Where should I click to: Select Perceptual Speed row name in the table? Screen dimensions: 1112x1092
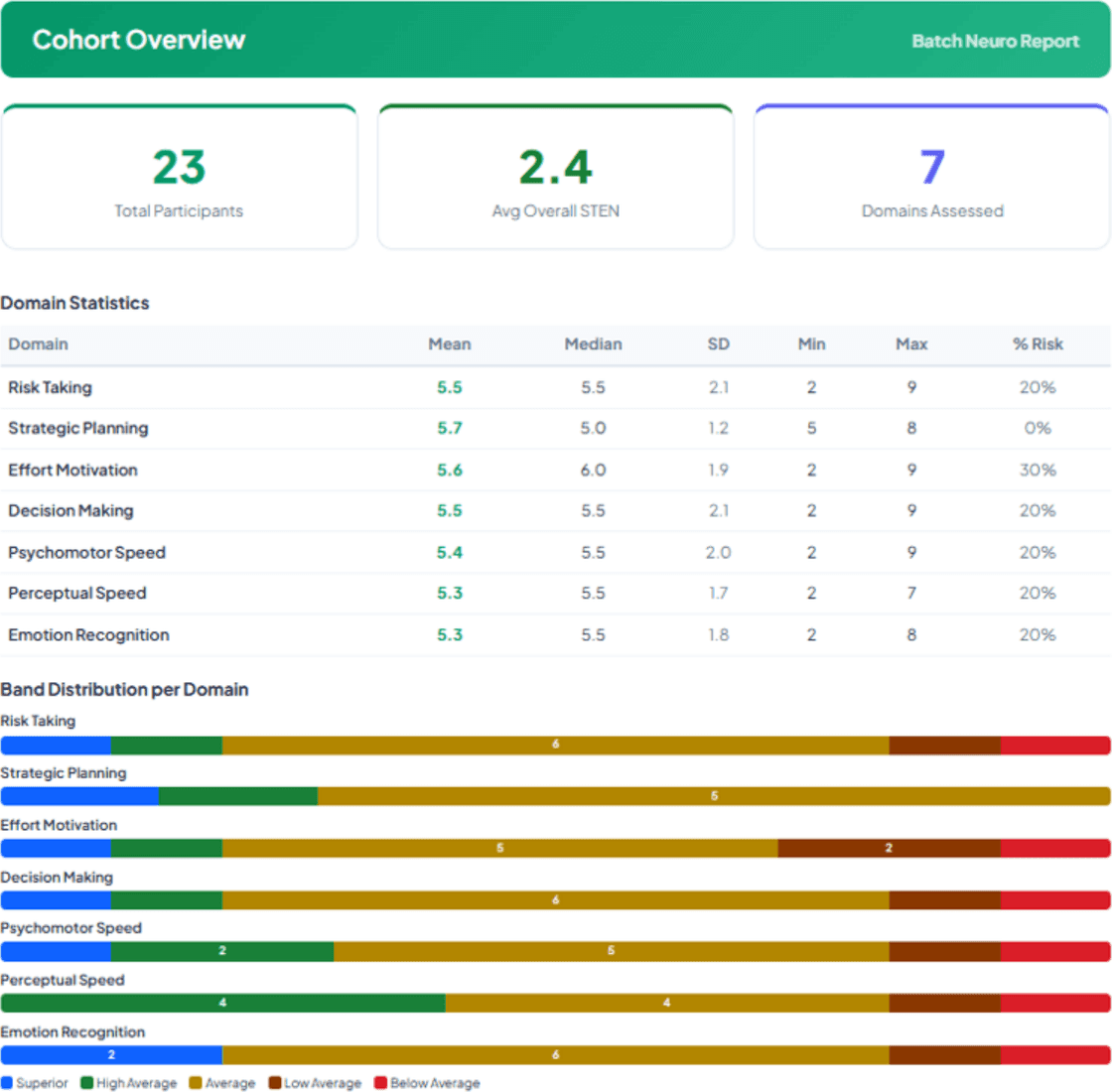click(76, 593)
